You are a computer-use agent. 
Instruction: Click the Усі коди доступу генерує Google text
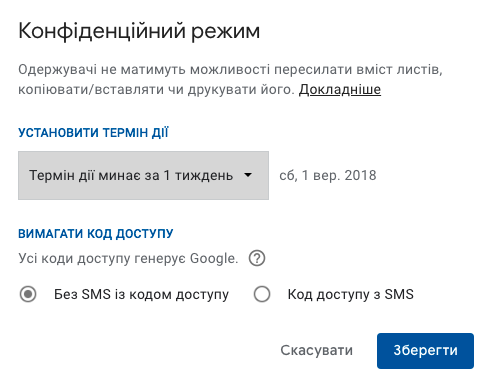pyautogui.click(x=128, y=259)
